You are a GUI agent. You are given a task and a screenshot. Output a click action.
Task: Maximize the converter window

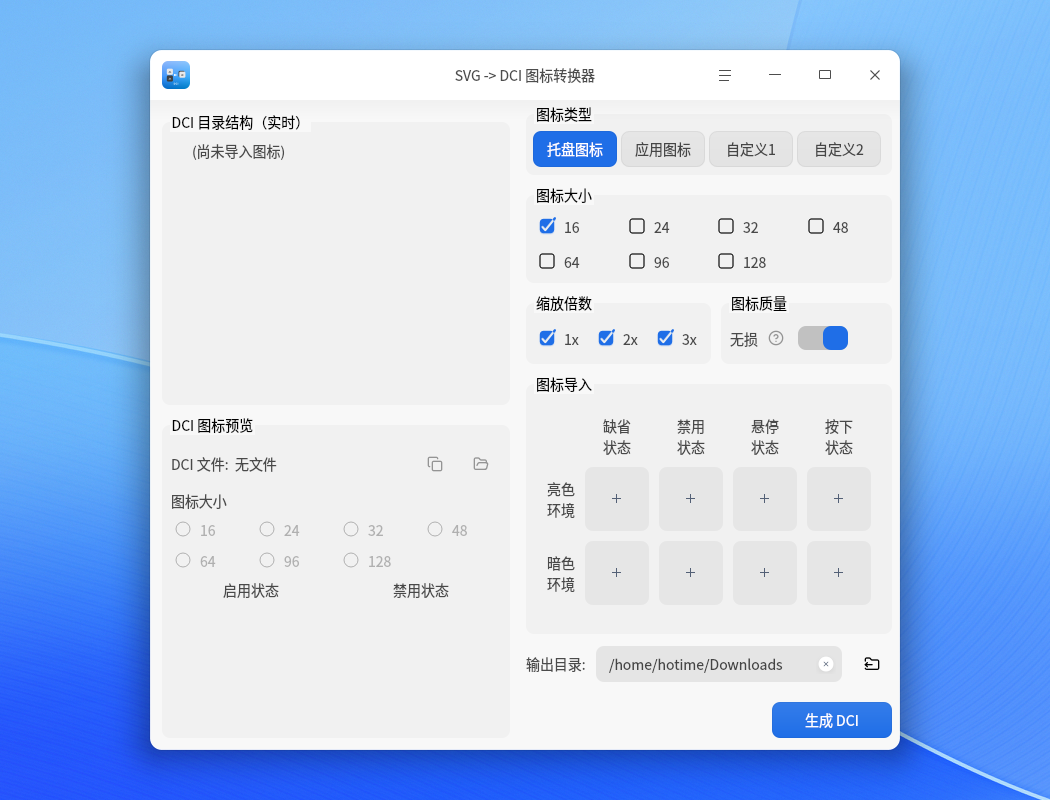coord(825,75)
